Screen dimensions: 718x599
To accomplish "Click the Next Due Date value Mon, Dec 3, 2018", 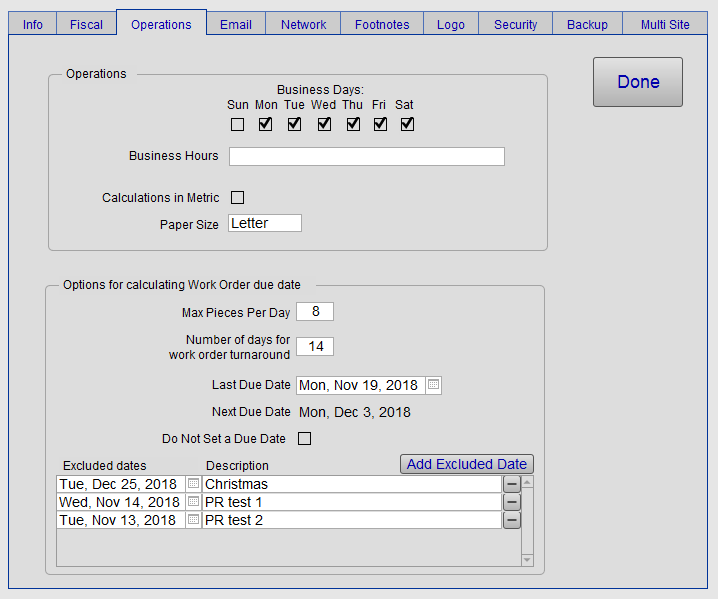I will [355, 412].
